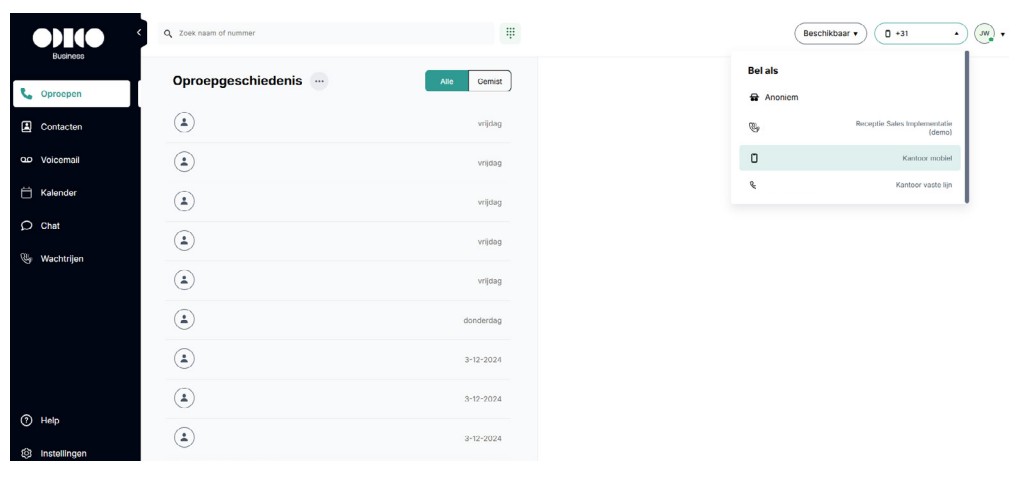Open the Oproepgeschiedenis more options button
The image size is (1019, 477).
click(319, 81)
